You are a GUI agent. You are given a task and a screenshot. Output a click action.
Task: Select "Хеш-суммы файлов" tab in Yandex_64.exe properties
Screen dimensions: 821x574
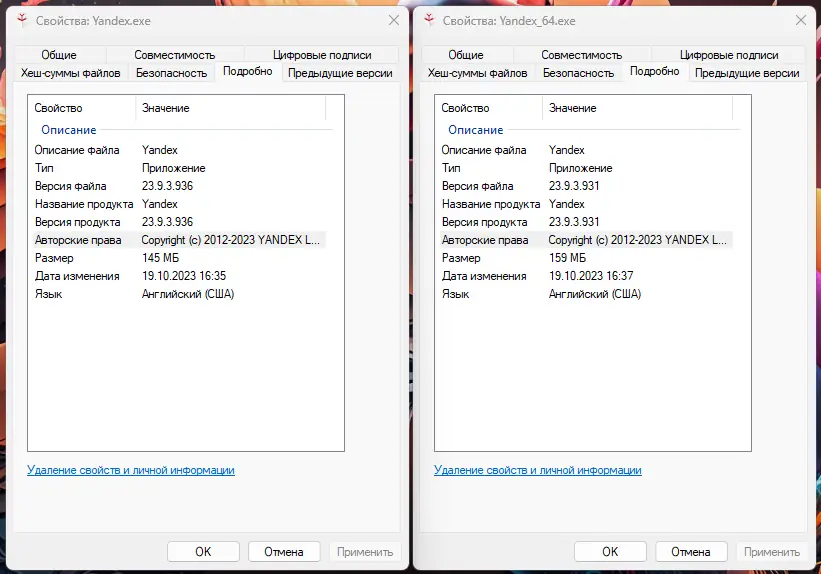click(477, 73)
